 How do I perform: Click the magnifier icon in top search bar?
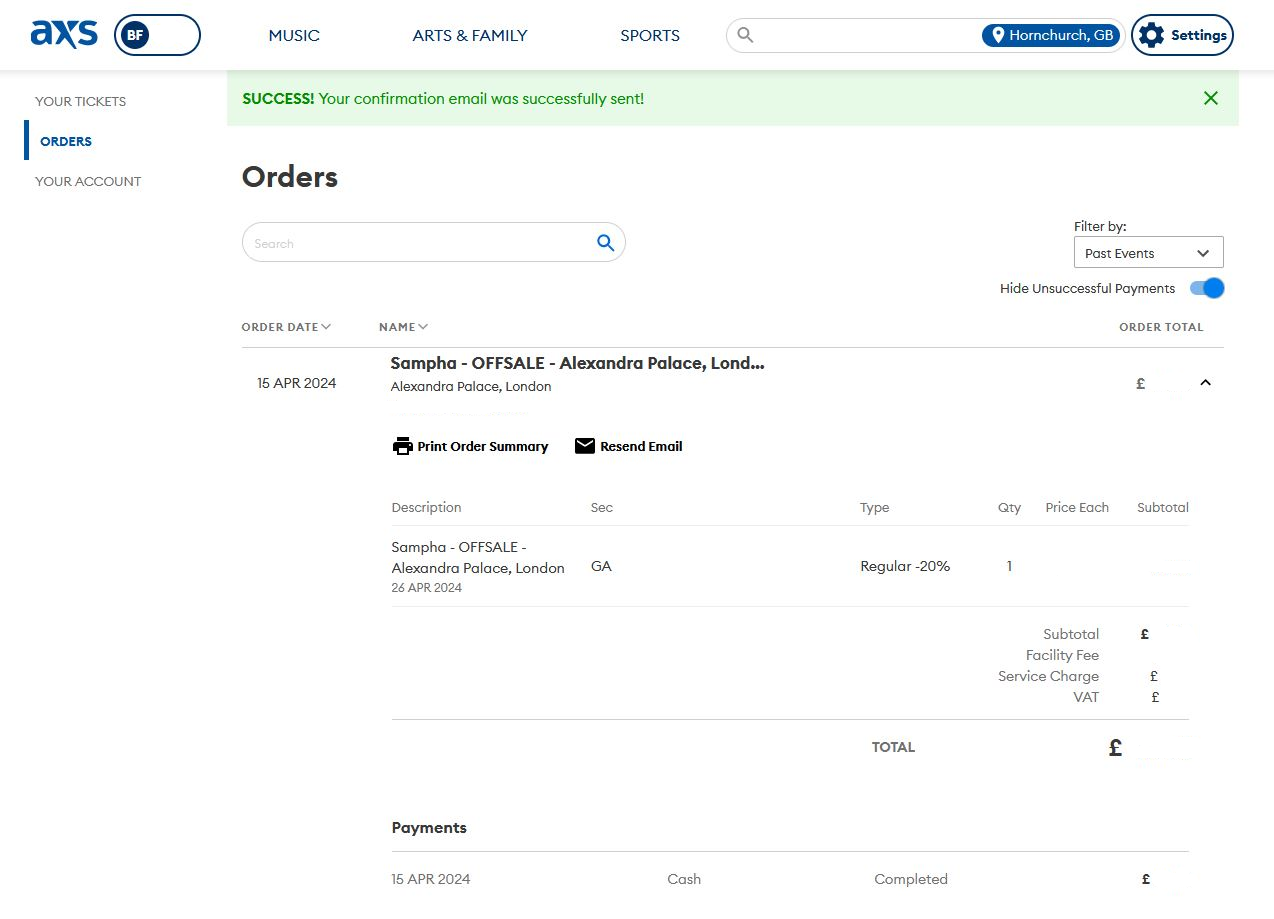pos(745,35)
